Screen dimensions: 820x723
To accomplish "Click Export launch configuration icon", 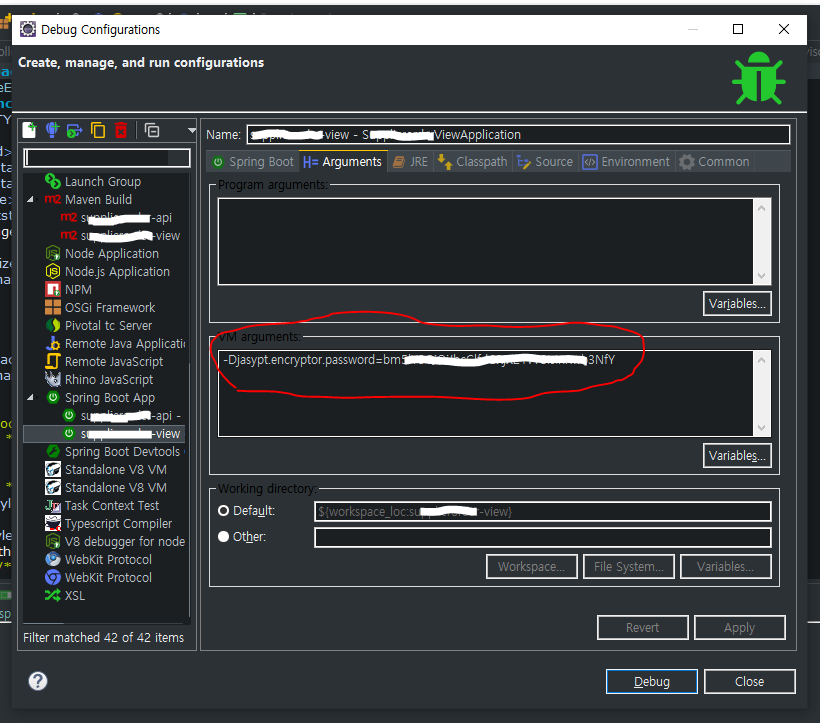I will tap(75, 130).
